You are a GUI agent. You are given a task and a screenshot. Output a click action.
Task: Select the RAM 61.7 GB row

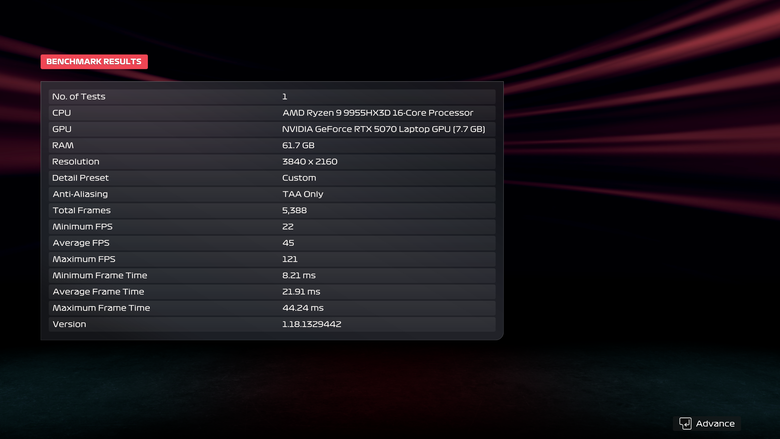(272, 145)
